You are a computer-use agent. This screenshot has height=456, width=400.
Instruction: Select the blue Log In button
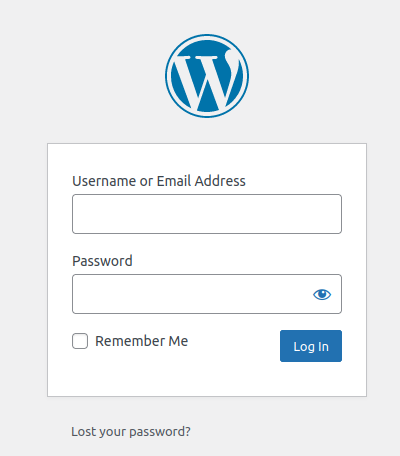pos(311,346)
